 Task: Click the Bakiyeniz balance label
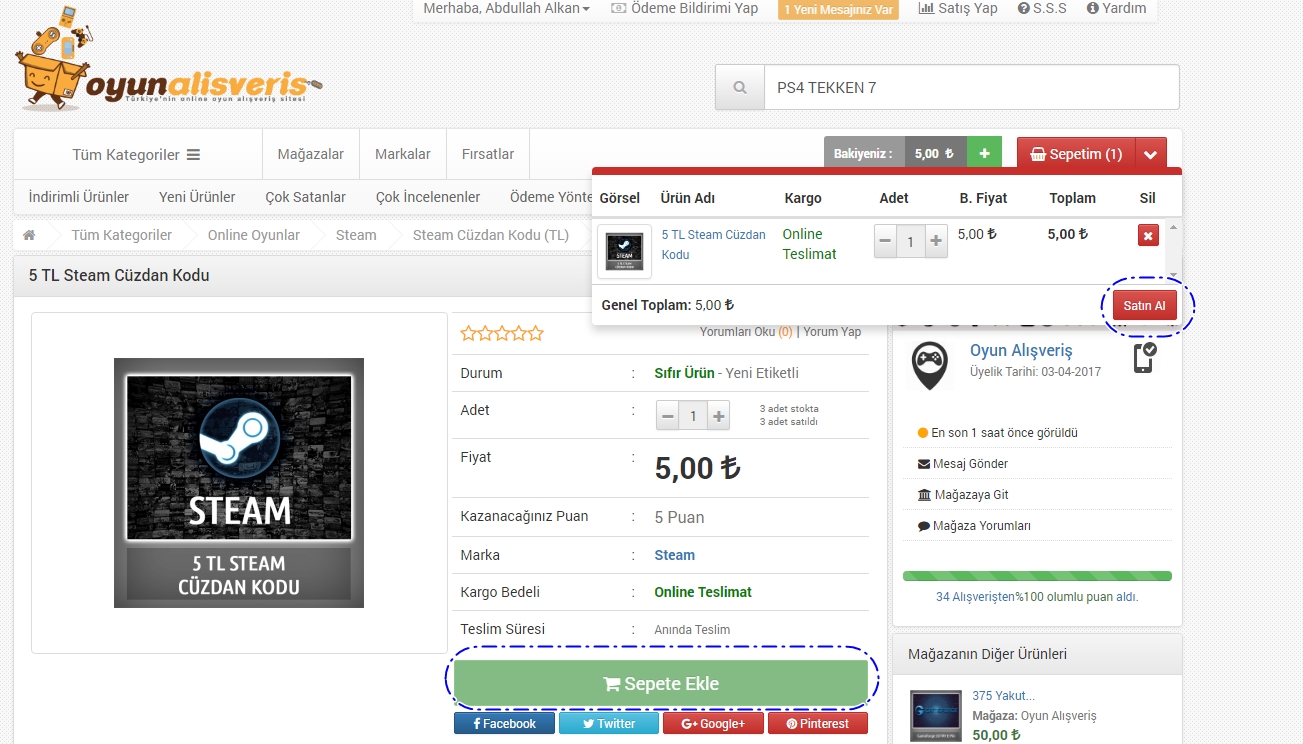coord(864,154)
